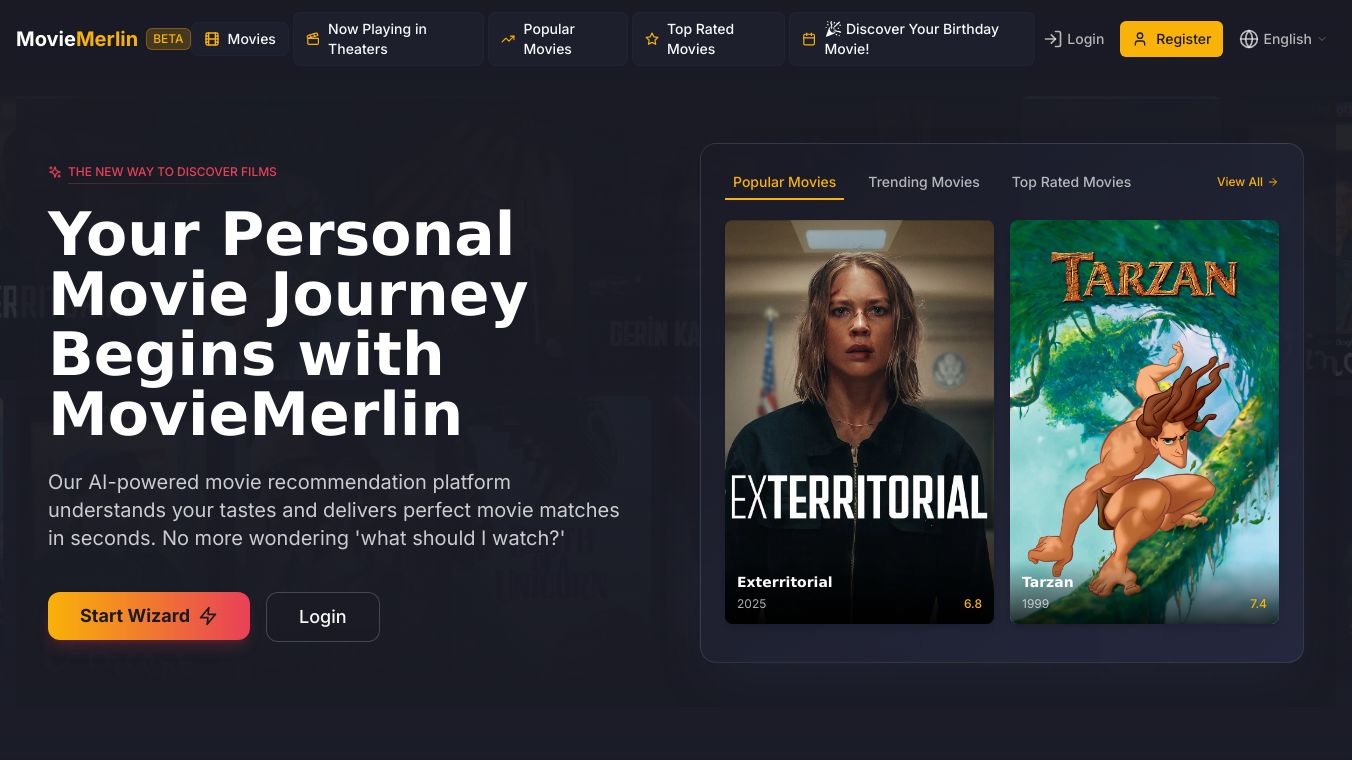Click the Tarzan title text on the card
Viewport: 1352px width, 760px height.
pos(1047,582)
